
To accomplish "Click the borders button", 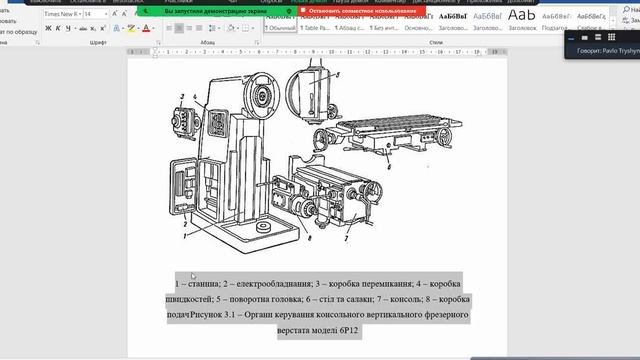I will click(245, 28).
